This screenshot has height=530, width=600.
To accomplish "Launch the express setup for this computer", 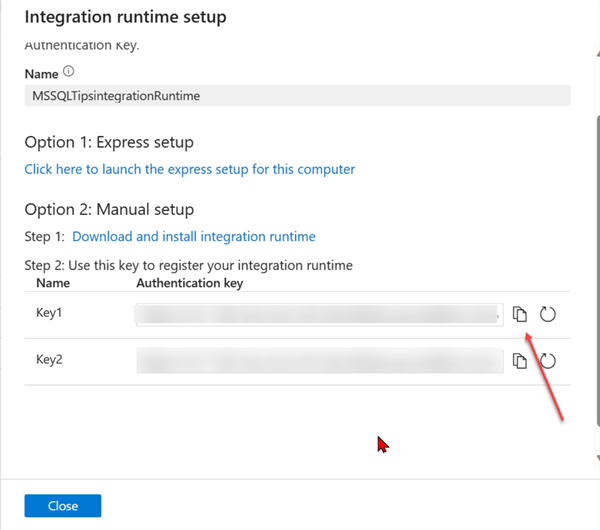I will [190, 169].
